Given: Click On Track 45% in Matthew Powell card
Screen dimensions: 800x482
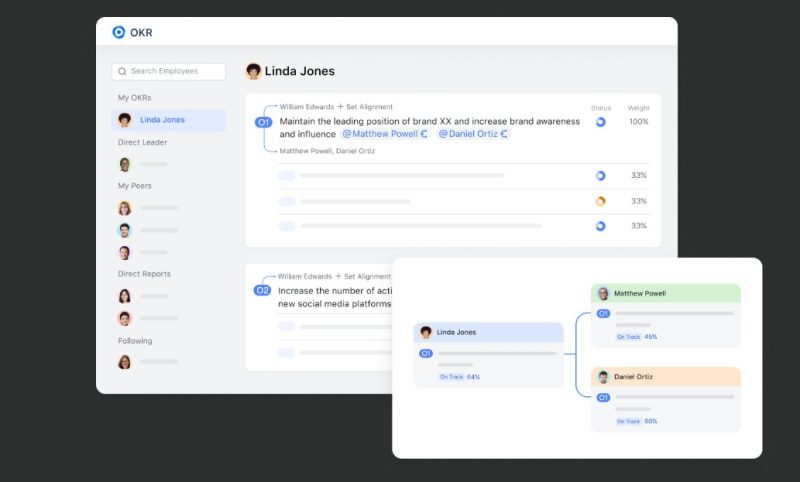Looking at the screenshot, I should coord(637,337).
